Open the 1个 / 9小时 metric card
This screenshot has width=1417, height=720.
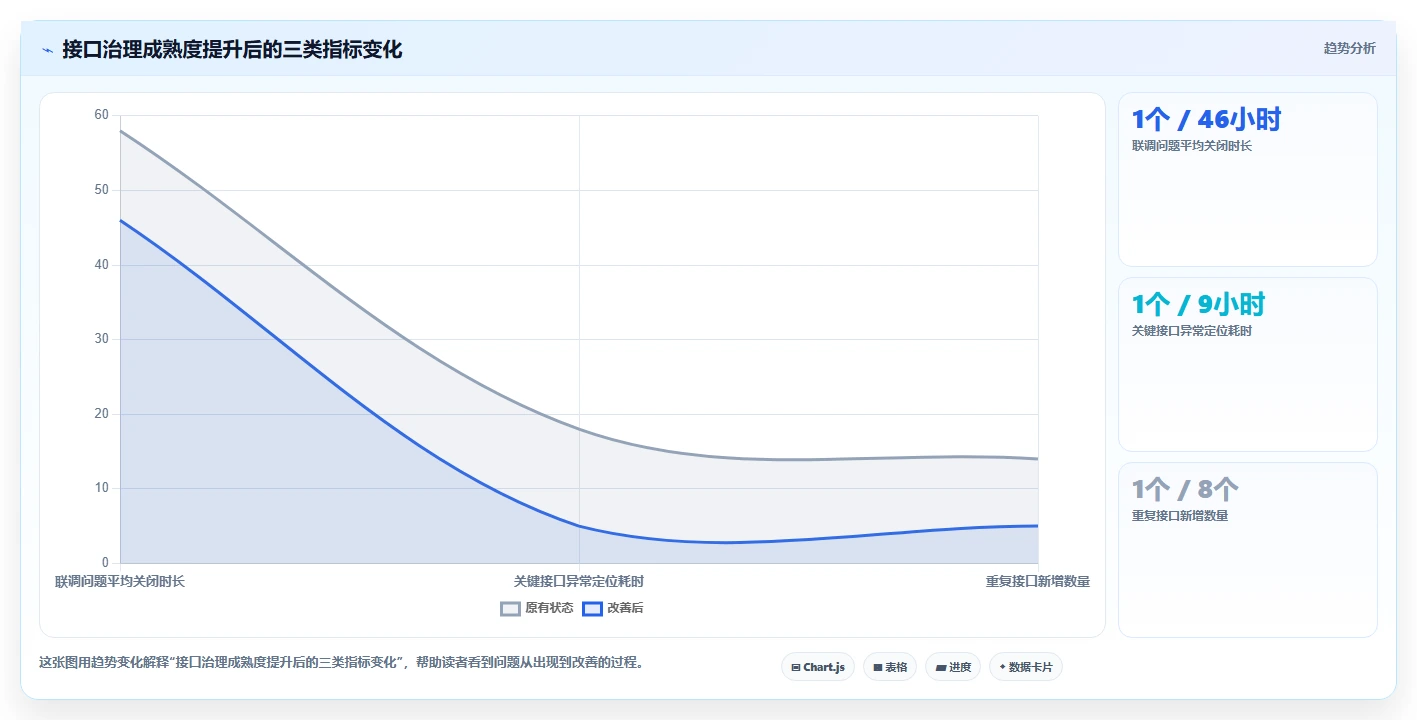coord(1247,364)
